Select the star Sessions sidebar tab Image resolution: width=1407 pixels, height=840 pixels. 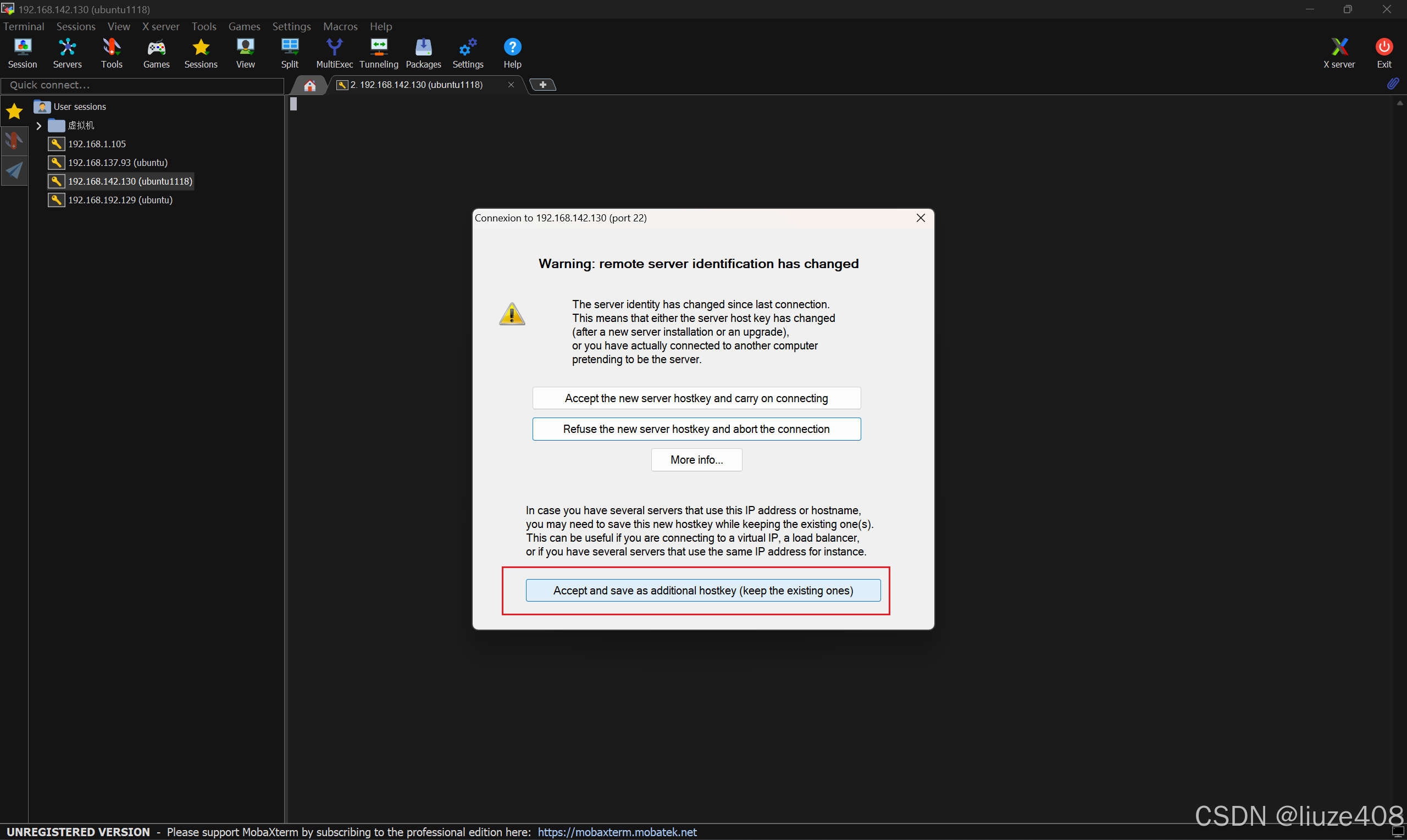[14, 112]
